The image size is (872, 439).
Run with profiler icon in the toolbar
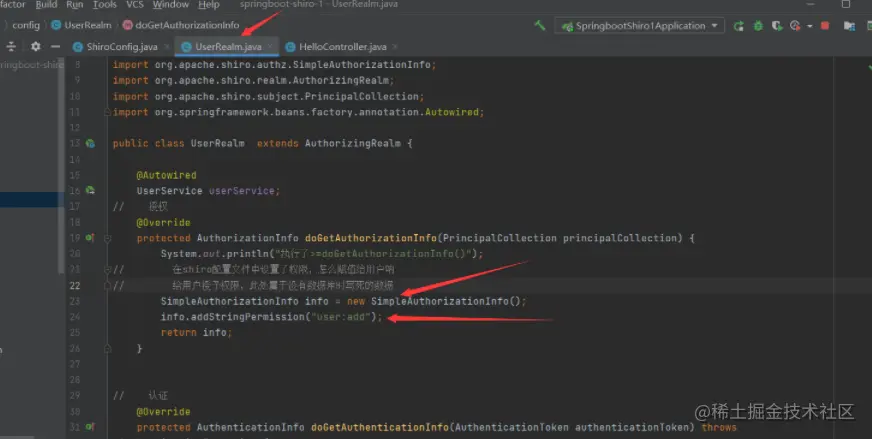tap(795, 26)
